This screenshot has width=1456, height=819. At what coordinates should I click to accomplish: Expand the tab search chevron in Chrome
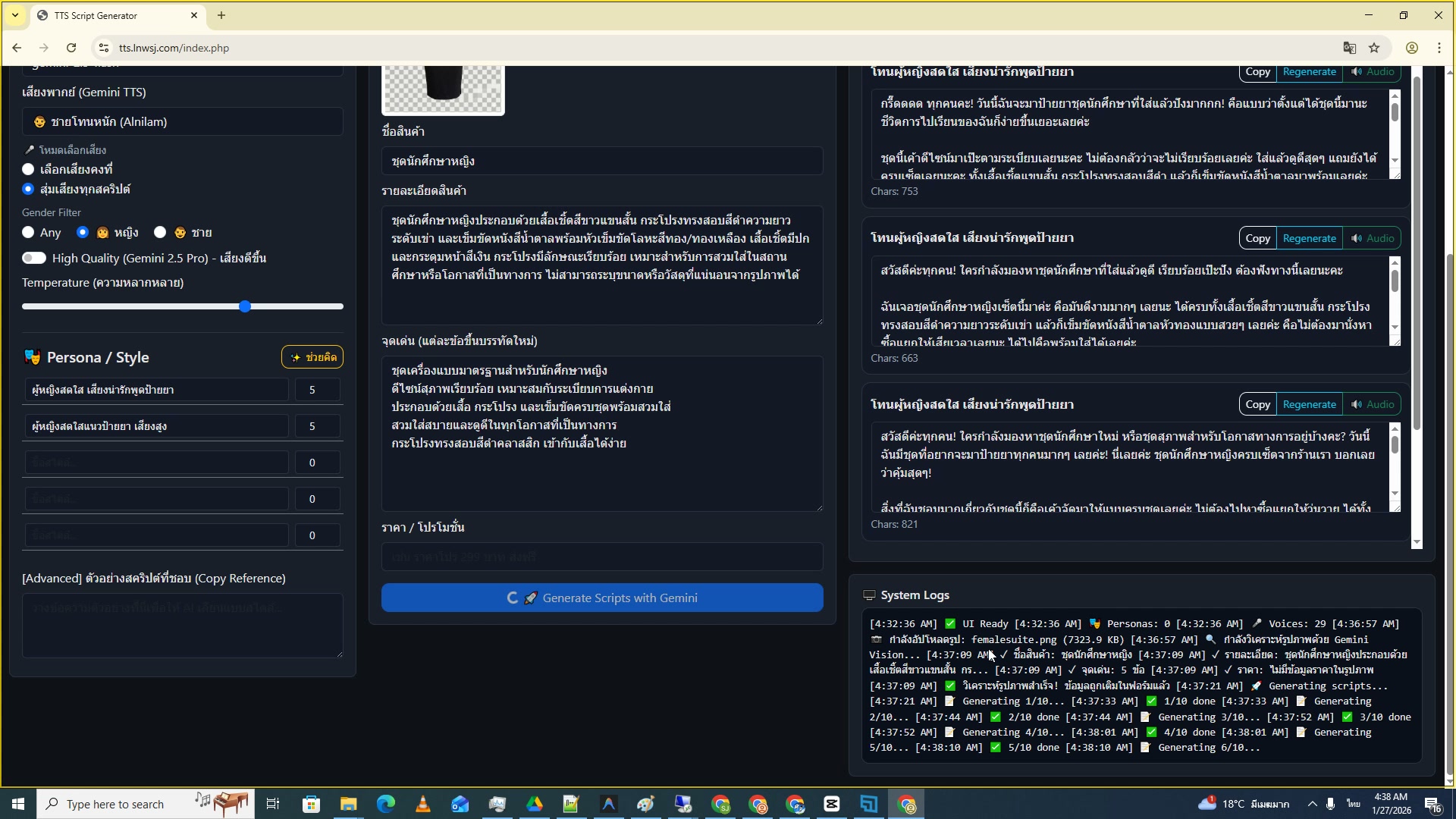pos(15,15)
